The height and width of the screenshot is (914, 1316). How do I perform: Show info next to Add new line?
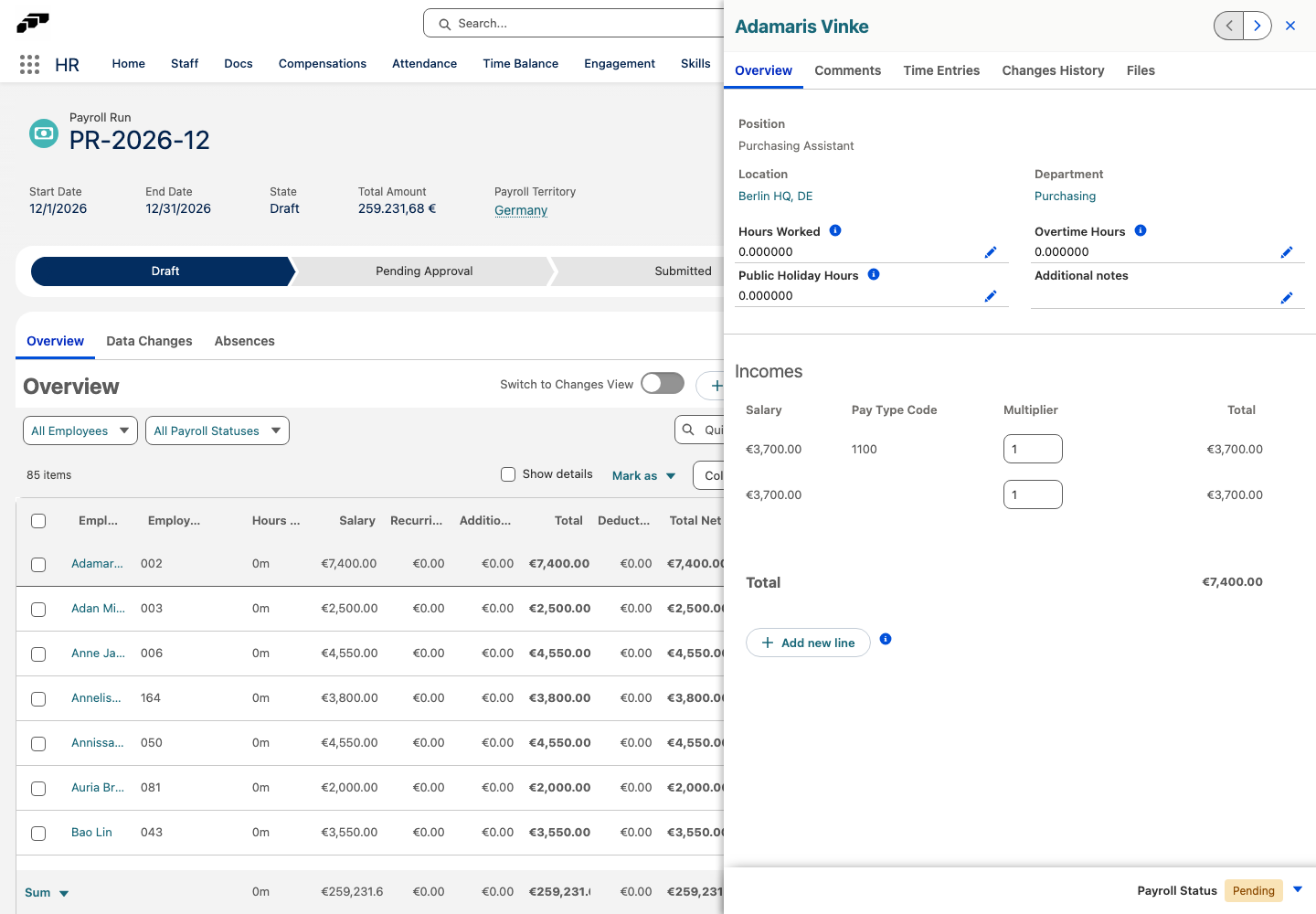(886, 639)
